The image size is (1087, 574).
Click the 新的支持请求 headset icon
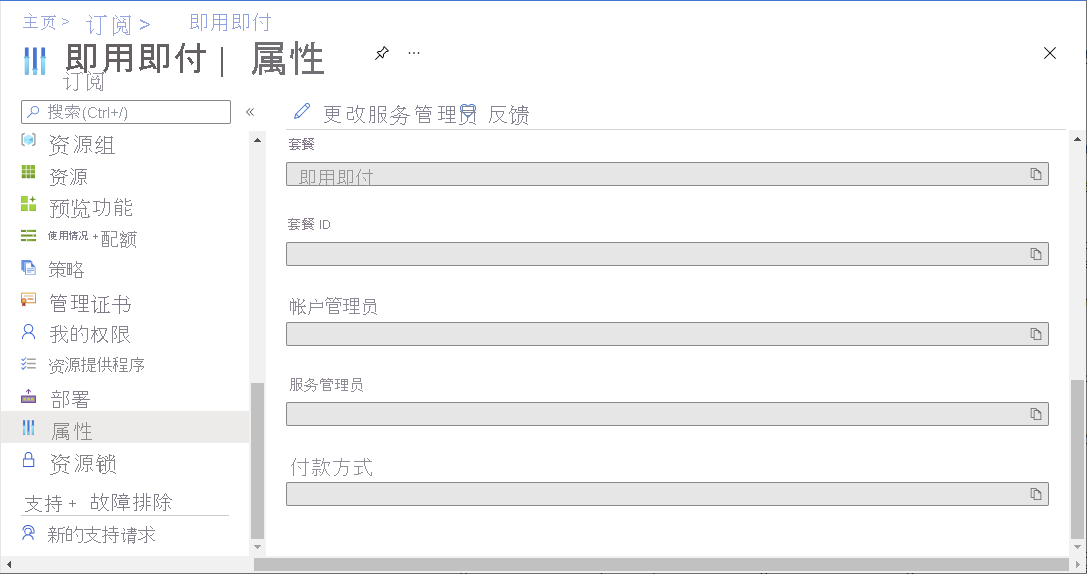pos(28,532)
